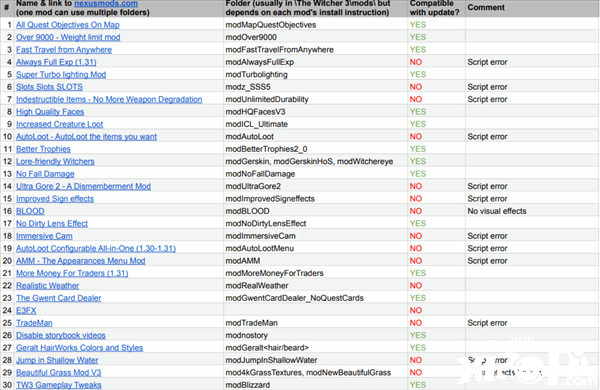600x390 pixels.
Task: Select the Compatible with update? header
Action: pyautogui.click(x=437, y=8)
